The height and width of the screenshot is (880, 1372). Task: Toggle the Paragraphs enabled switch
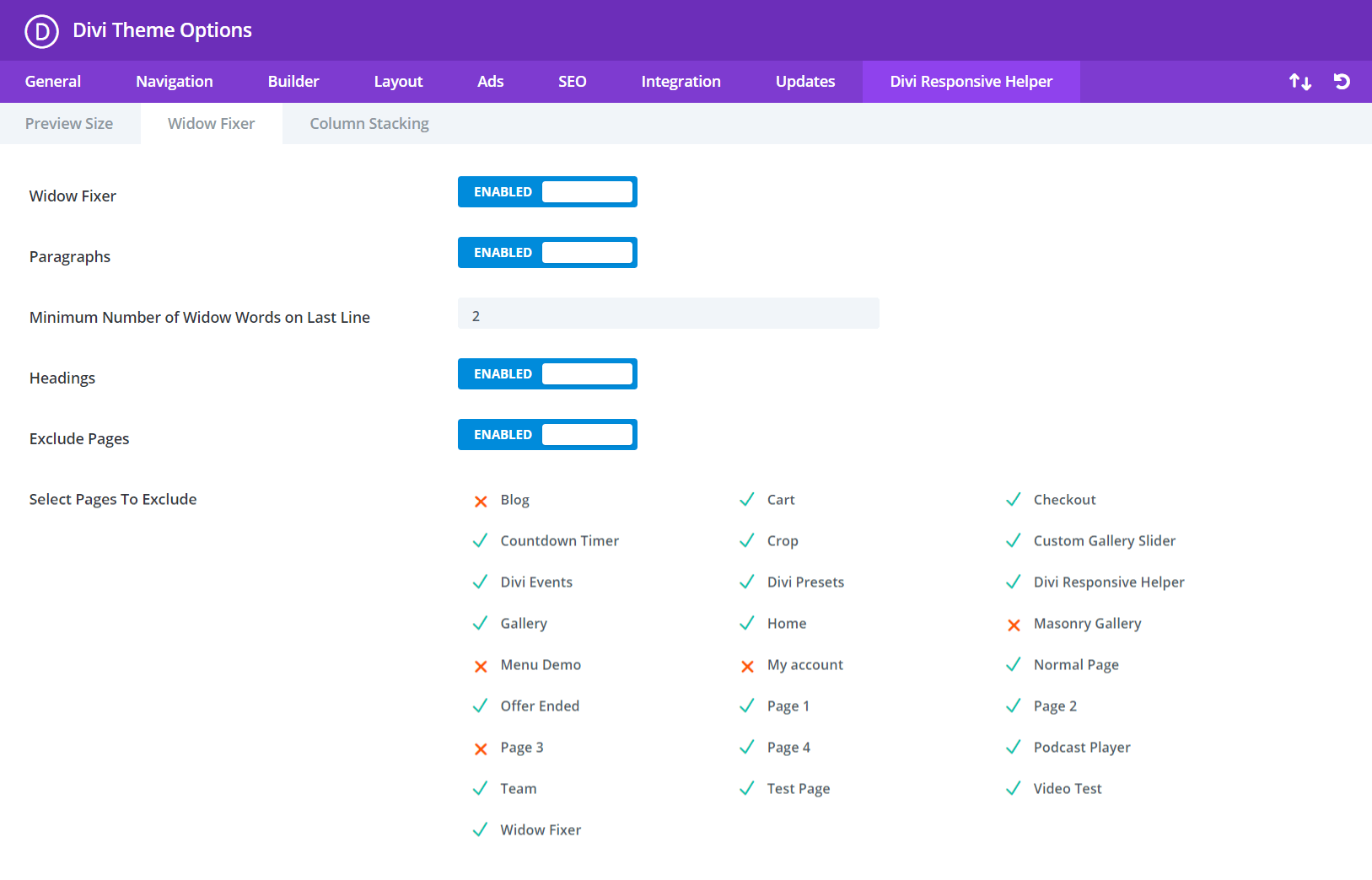point(547,253)
